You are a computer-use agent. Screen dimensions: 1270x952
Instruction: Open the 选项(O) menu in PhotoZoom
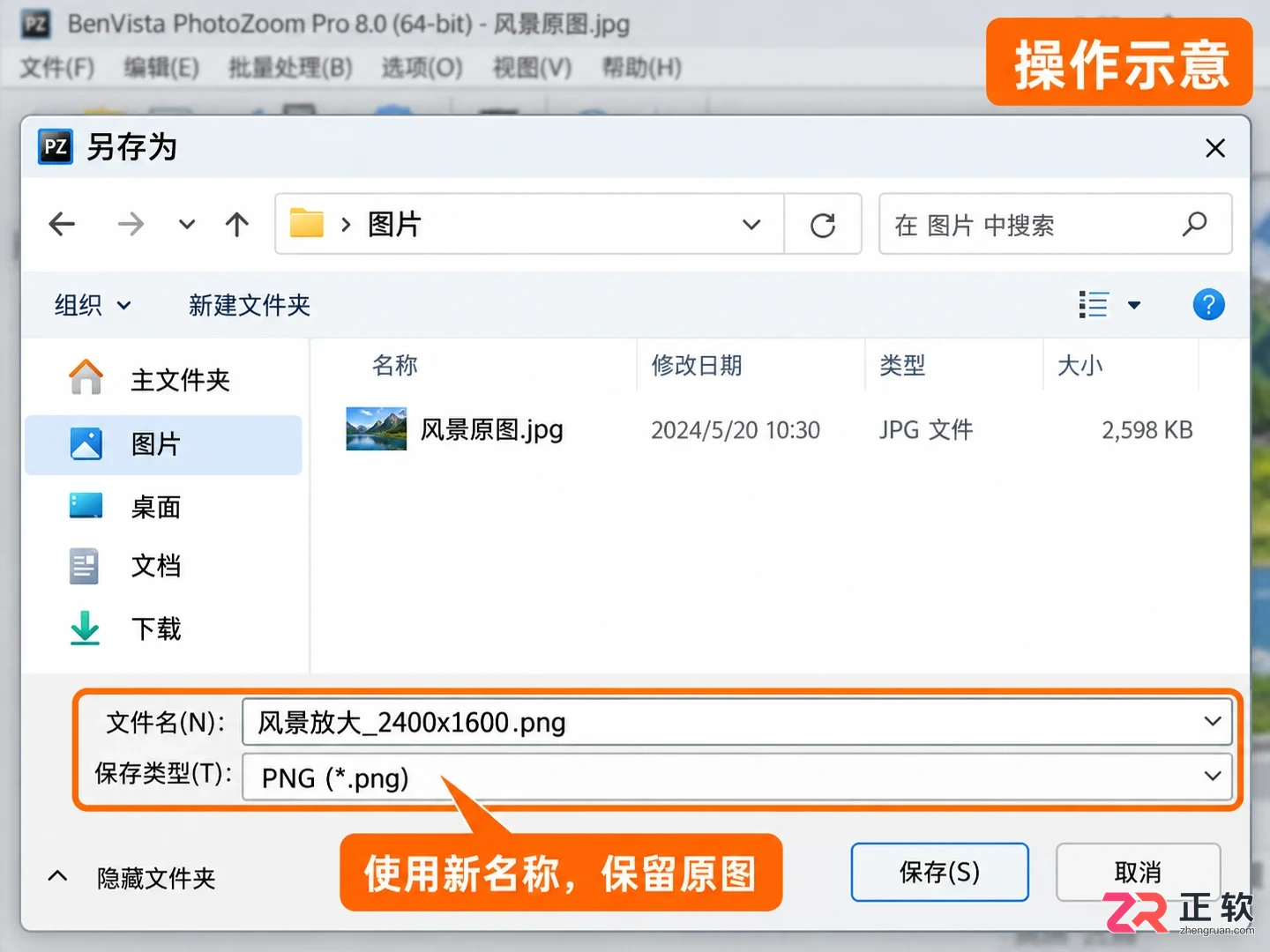pyautogui.click(x=422, y=68)
